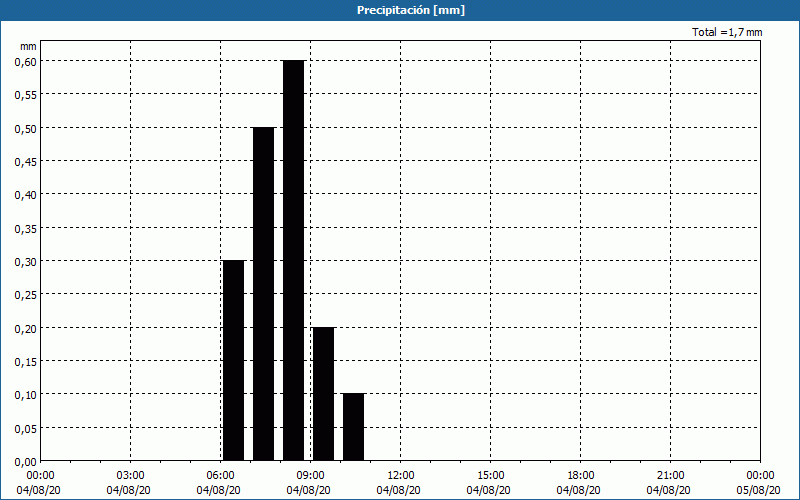The width and height of the screenshot is (800, 500).
Task: Click the 0,20 y-axis label
Action: (x=26, y=328)
